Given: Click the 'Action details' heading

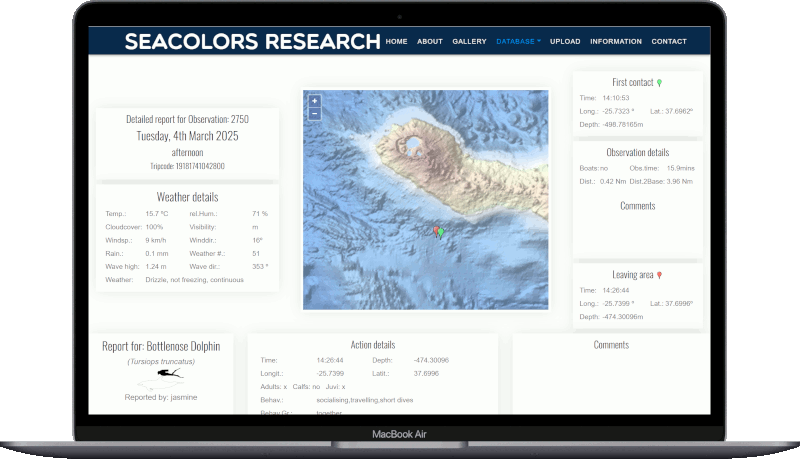Looking at the screenshot, I should click(x=373, y=345).
